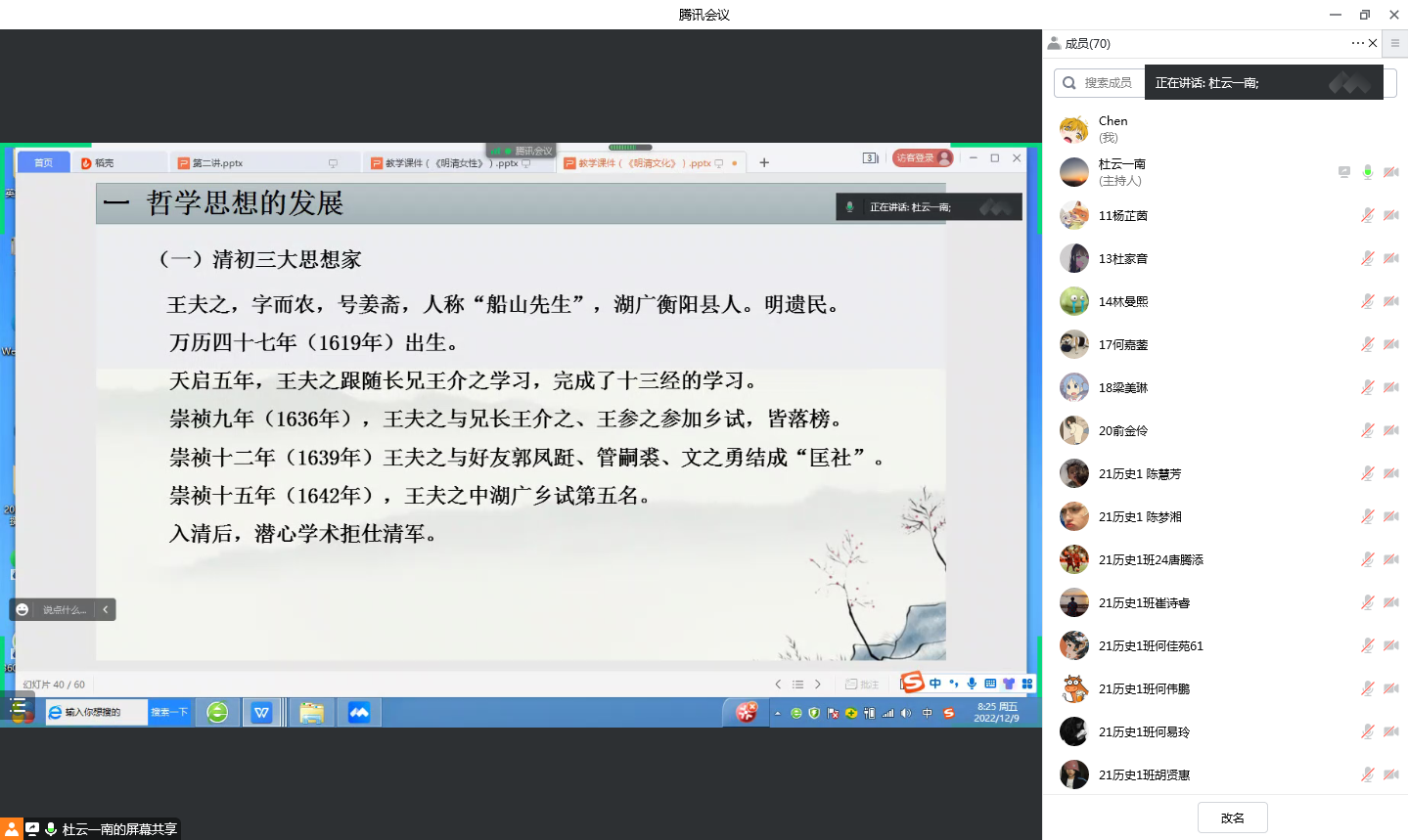Toggle muted microphone for 20俞金伶

[x=1368, y=430]
